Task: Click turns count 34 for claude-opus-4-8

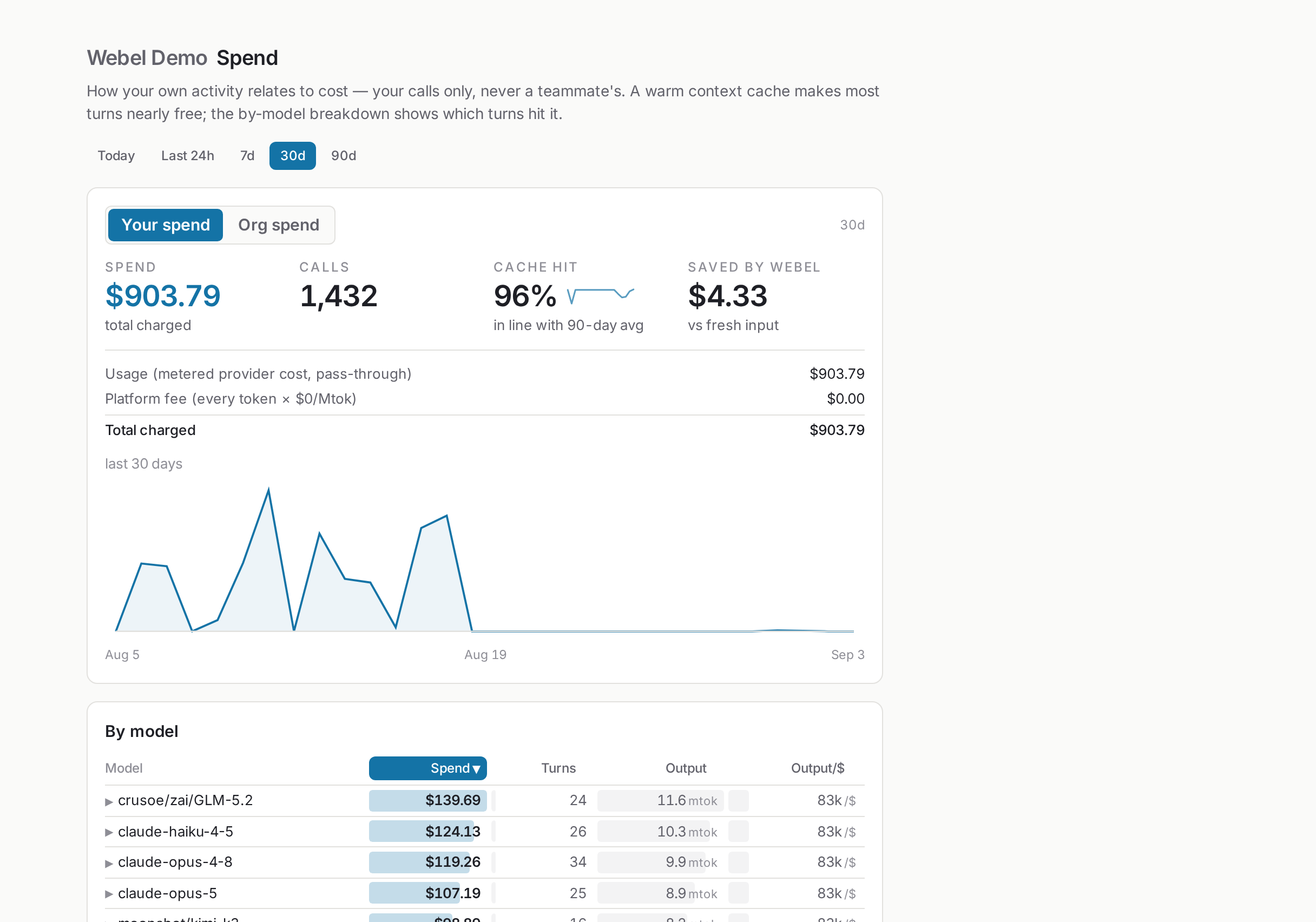Action: point(578,862)
